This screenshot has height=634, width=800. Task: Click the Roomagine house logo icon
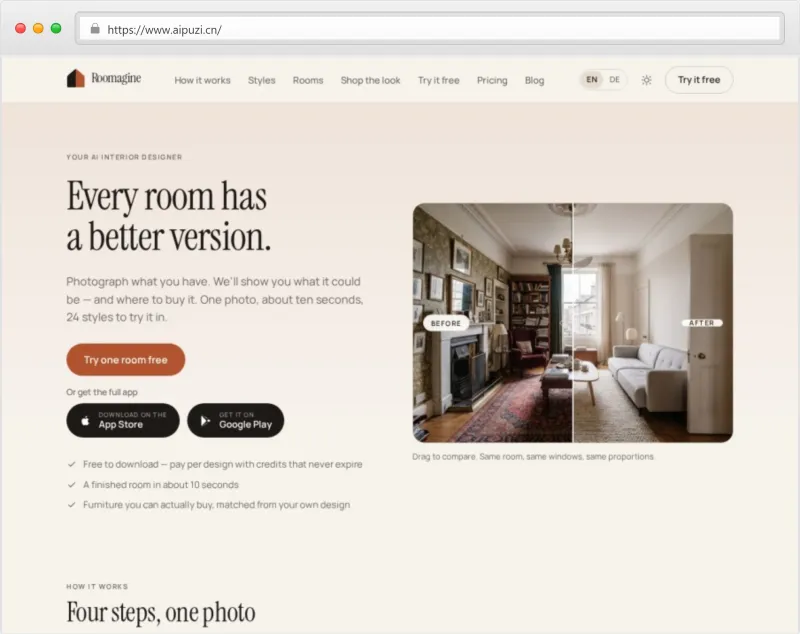(76, 79)
